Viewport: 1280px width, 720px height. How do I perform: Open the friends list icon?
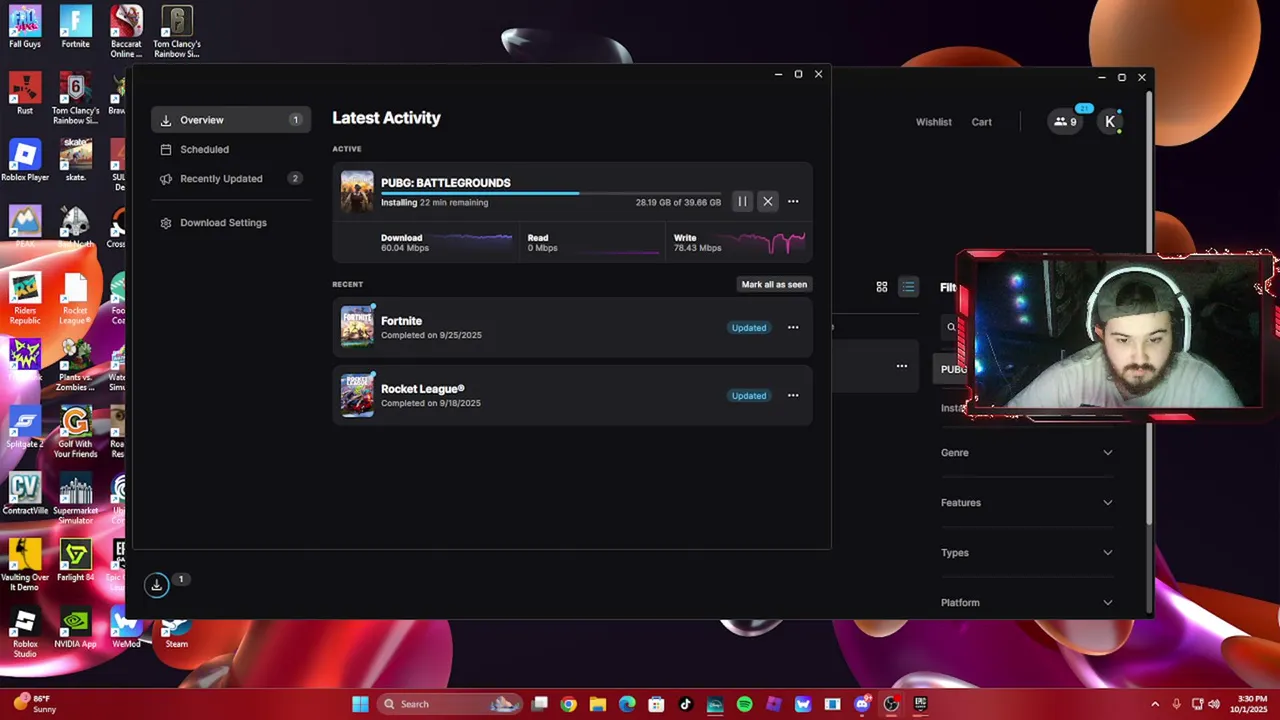1066,122
